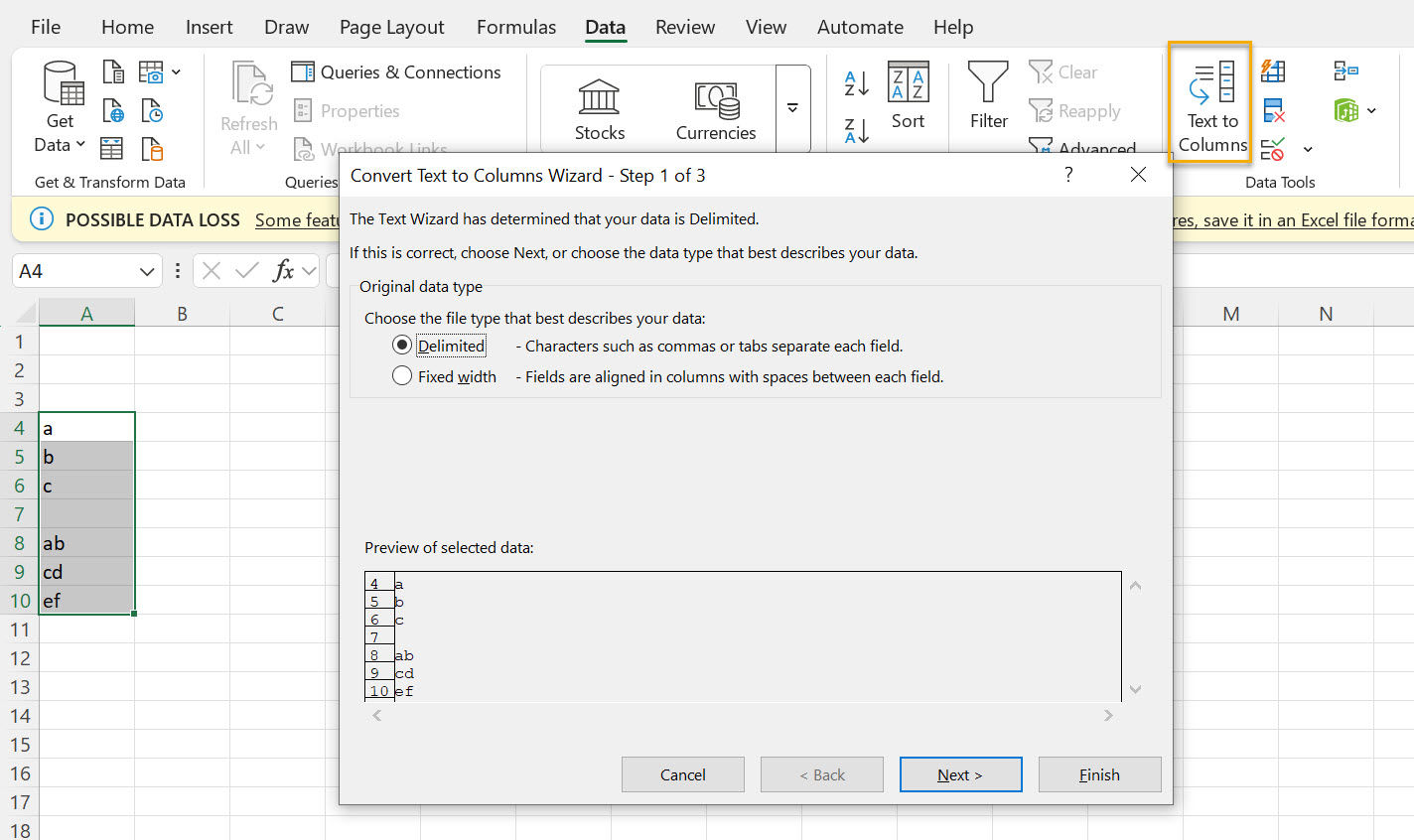Image resolution: width=1414 pixels, height=840 pixels.
Task: Click the Recent Sources icon
Action: 151,110
